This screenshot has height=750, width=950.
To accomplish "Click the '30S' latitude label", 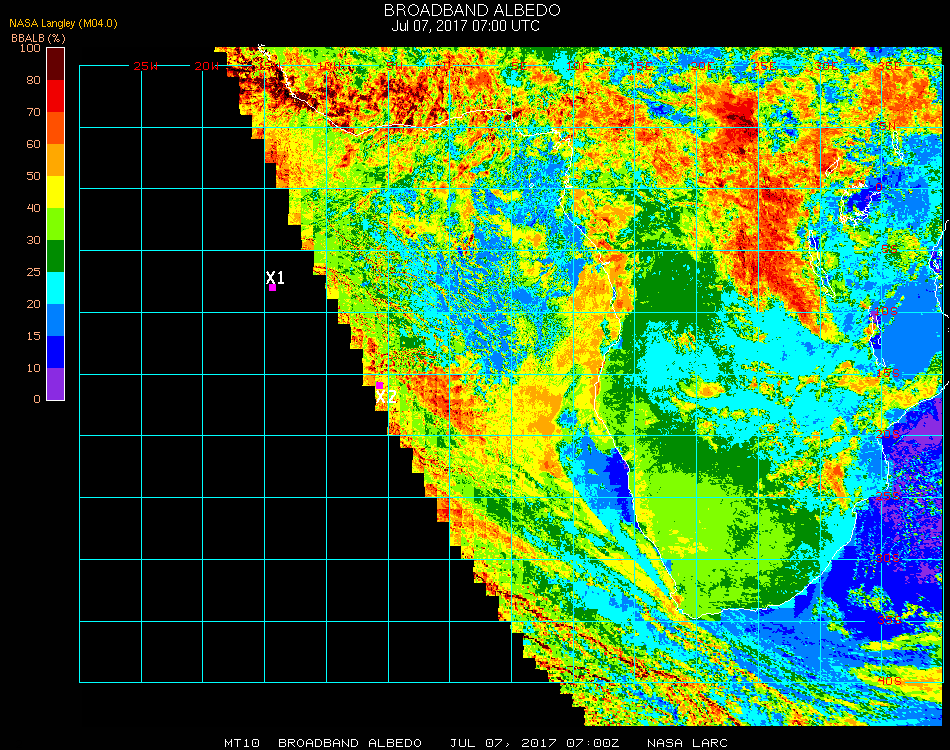I will point(888,559).
